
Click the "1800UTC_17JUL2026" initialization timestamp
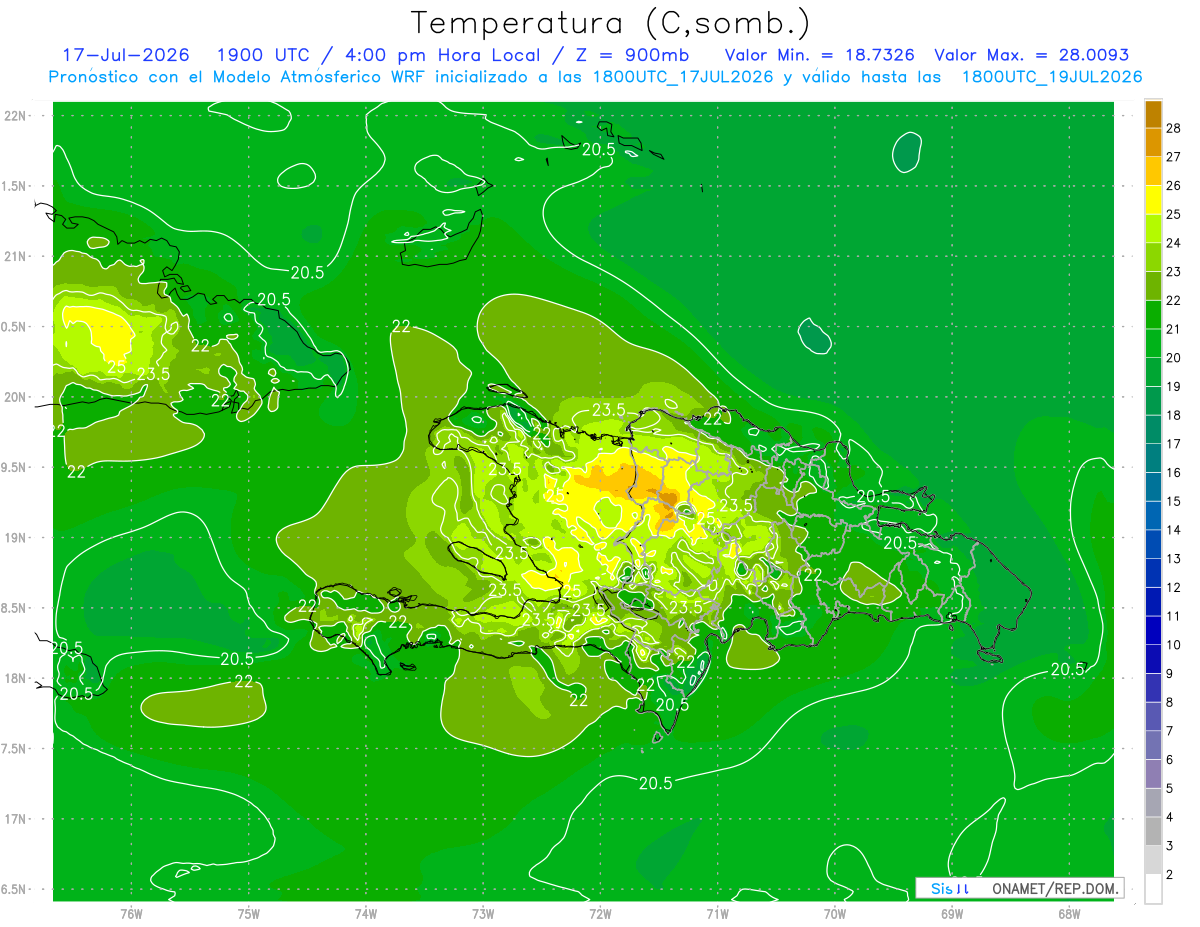(683, 77)
